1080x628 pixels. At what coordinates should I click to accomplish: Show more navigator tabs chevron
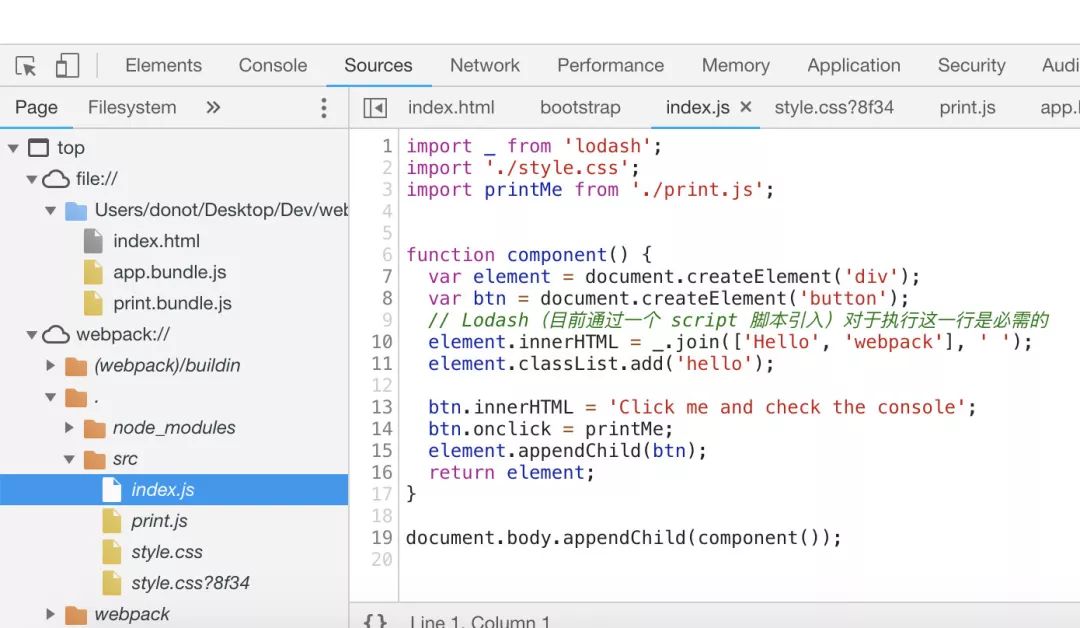click(213, 107)
